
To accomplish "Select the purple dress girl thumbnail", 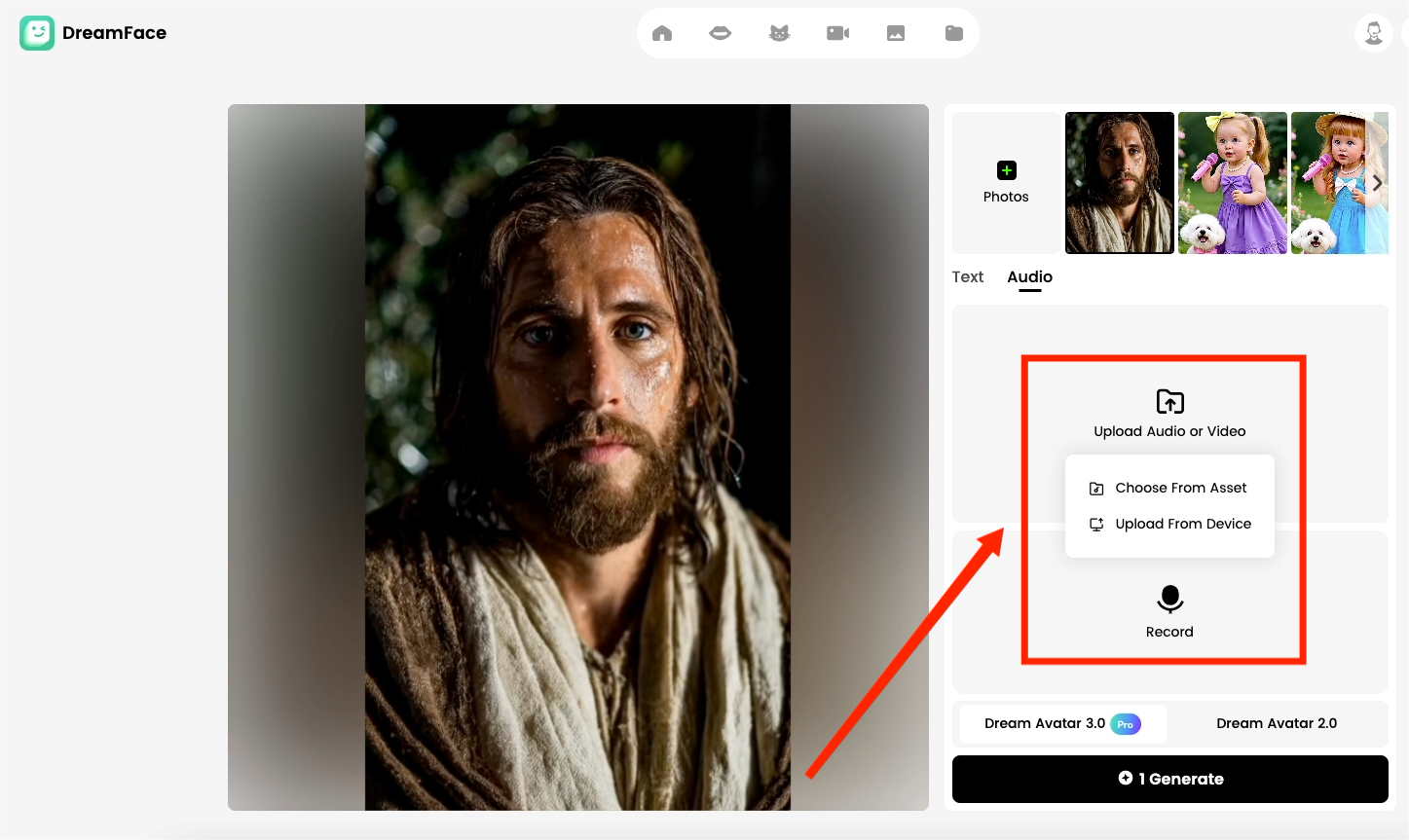I will (x=1232, y=183).
